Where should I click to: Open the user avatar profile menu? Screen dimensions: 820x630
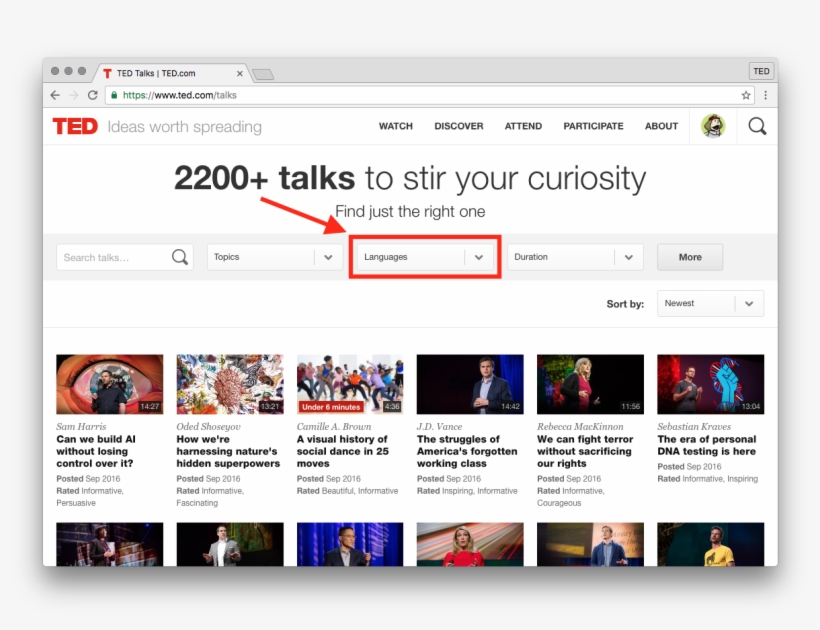pos(713,126)
